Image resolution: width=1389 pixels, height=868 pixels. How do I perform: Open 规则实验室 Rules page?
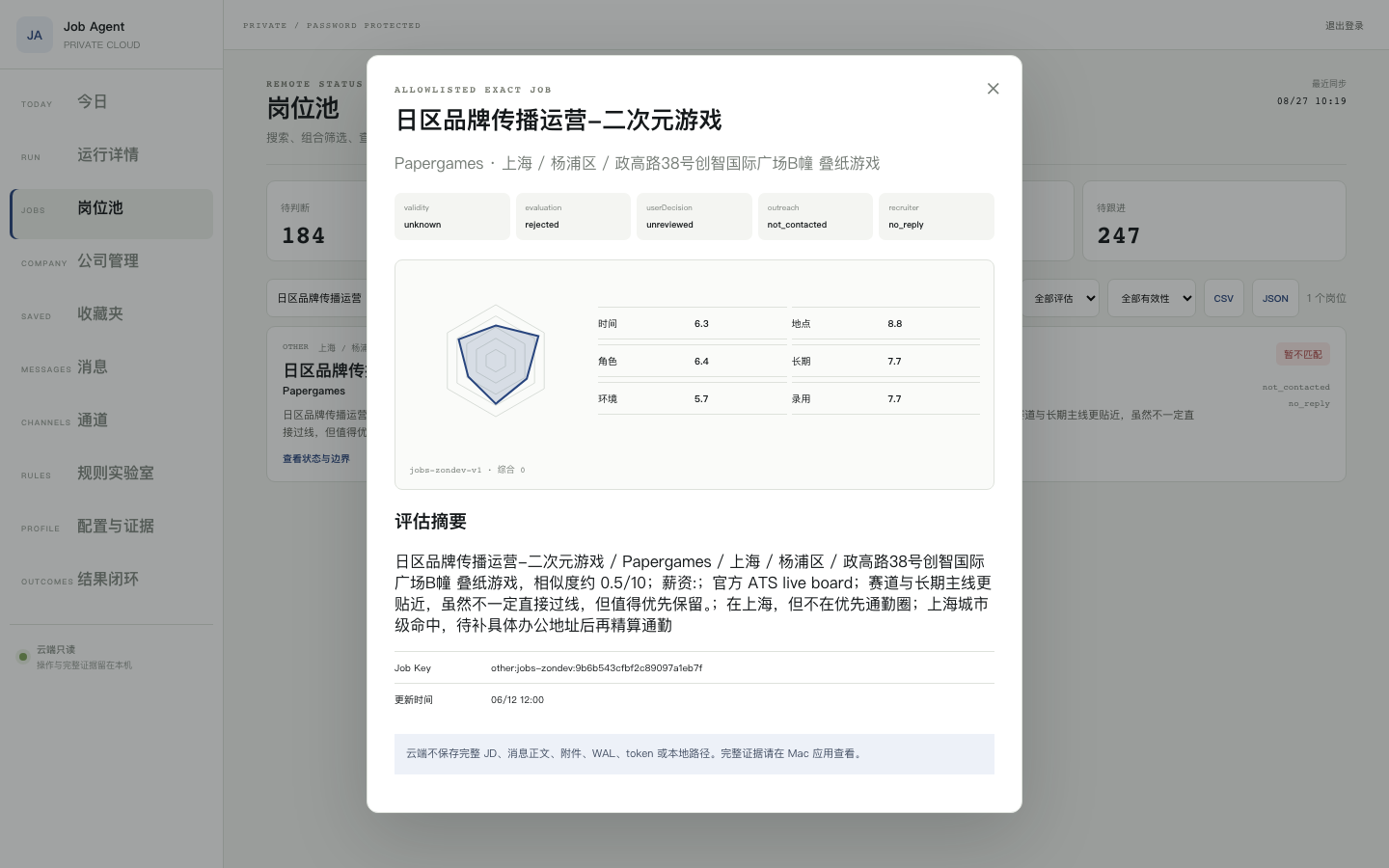tap(111, 474)
